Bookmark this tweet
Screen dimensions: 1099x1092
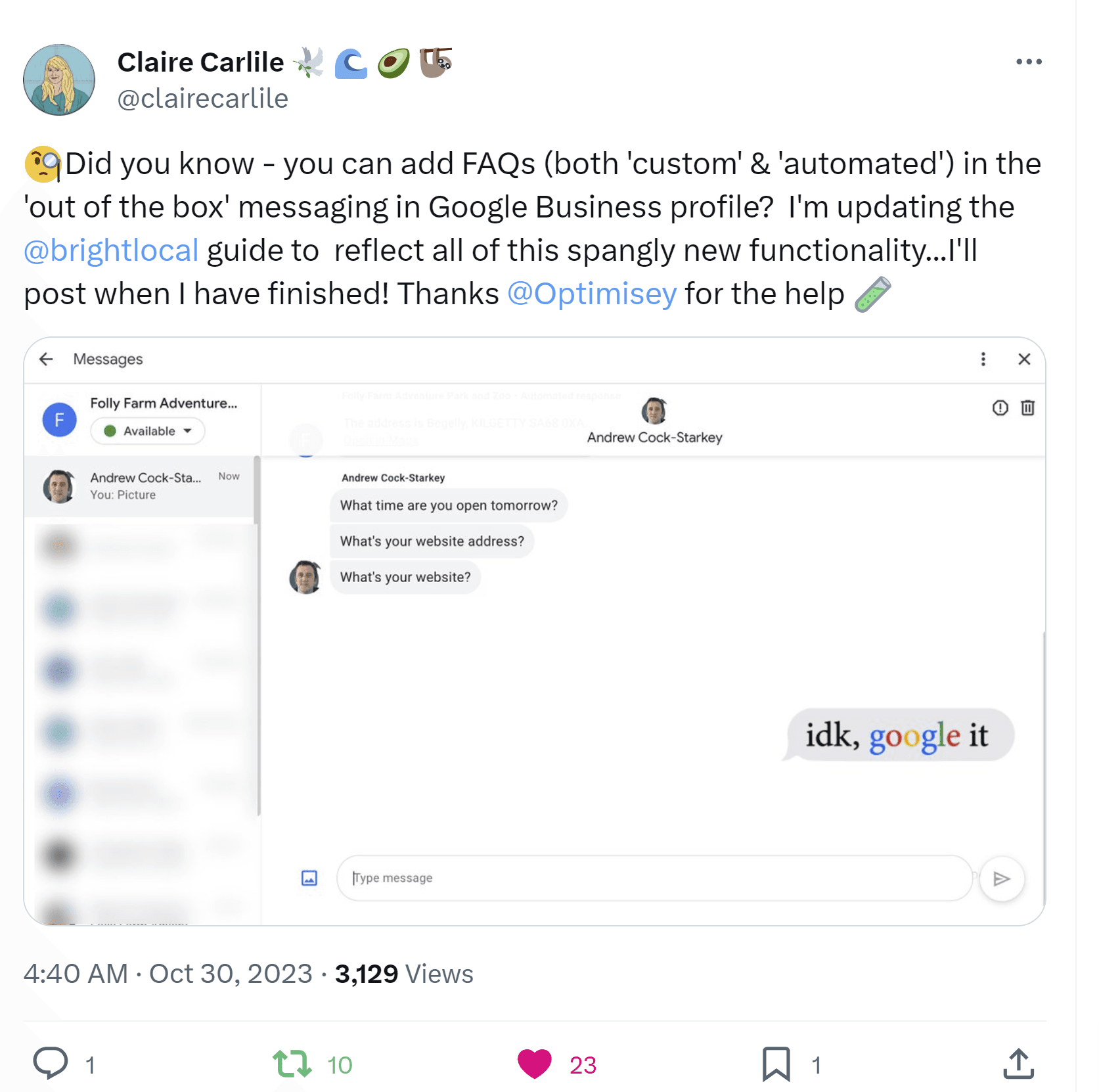point(776,1064)
